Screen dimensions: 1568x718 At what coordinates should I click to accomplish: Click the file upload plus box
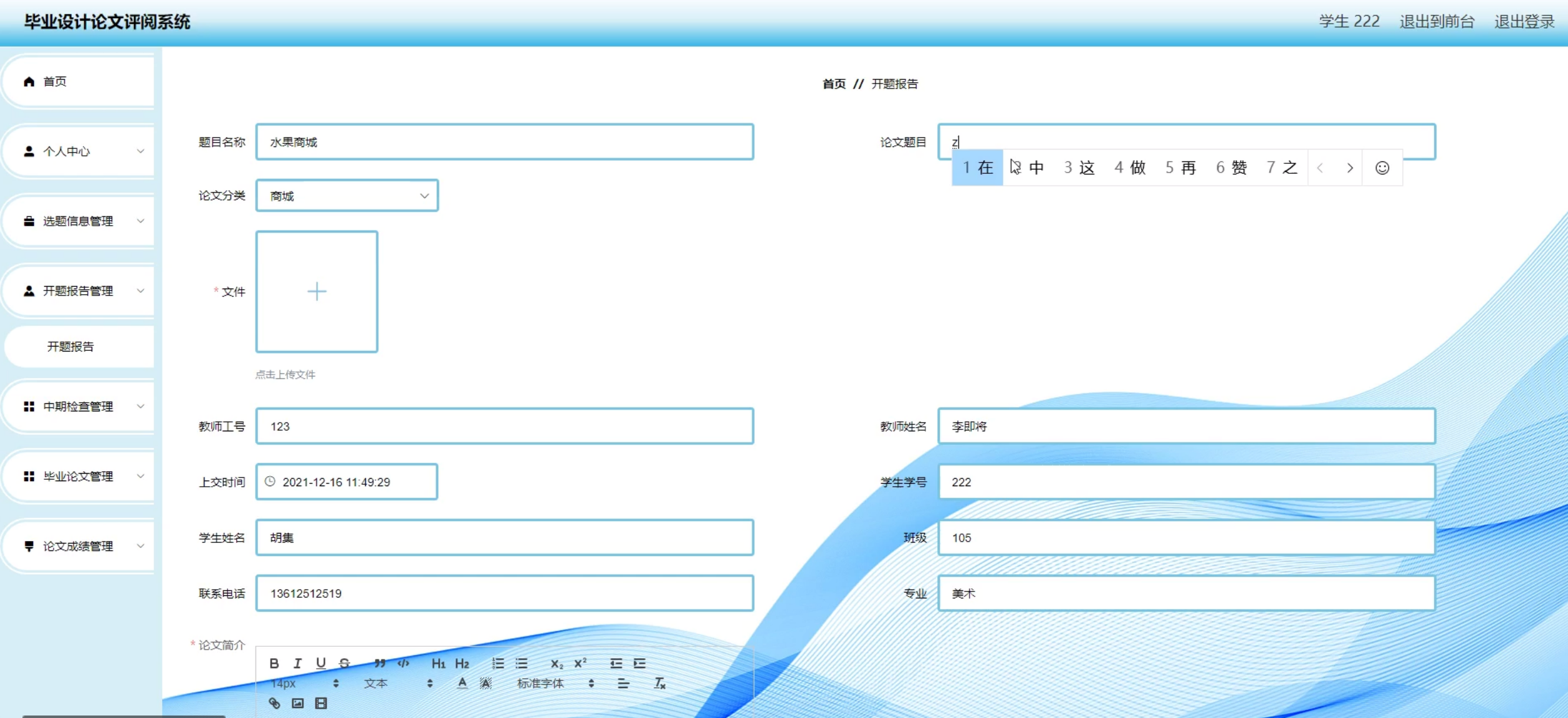pyautogui.click(x=317, y=291)
